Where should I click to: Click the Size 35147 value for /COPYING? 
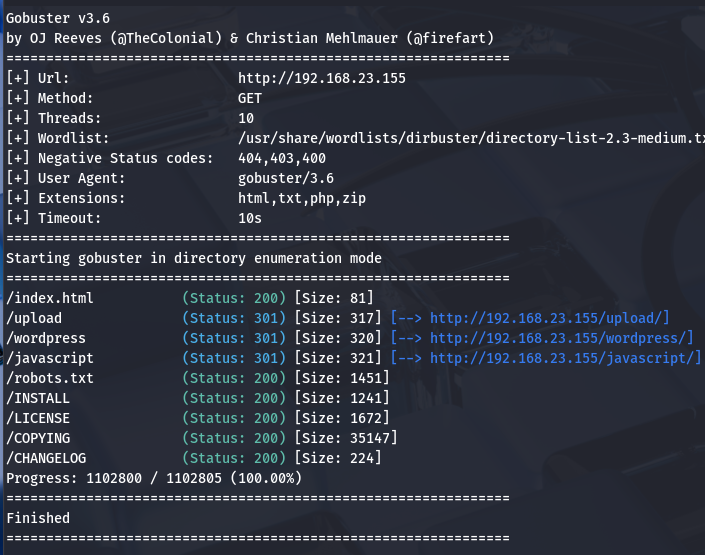[346, 438]
